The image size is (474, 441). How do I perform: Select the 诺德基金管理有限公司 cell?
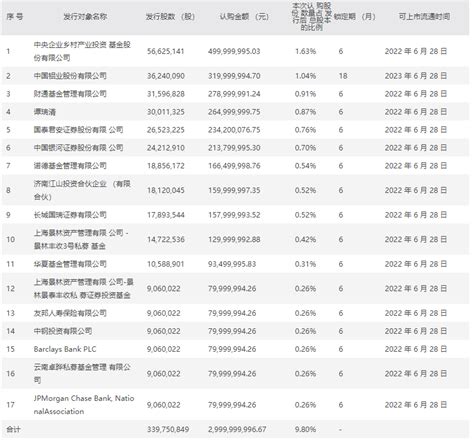click(x=70, y=166)
